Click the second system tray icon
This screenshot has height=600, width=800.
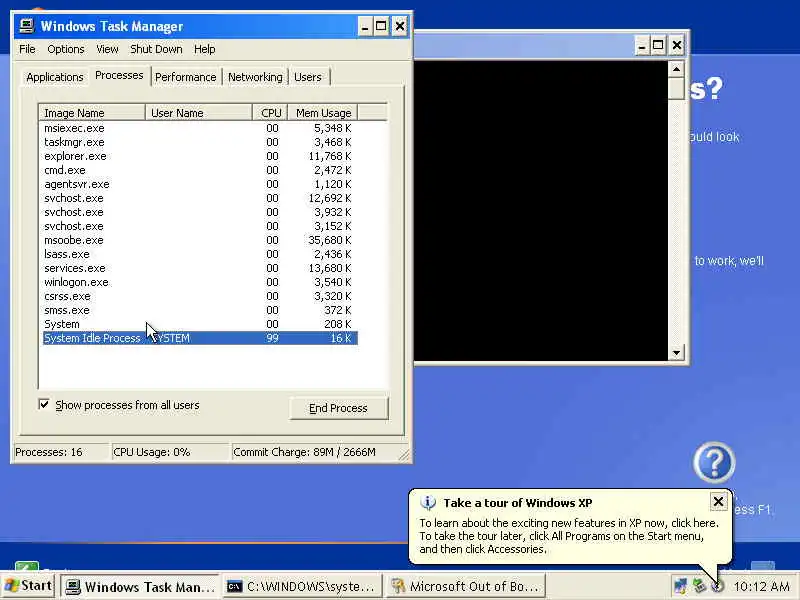click(x=699, y=586)
